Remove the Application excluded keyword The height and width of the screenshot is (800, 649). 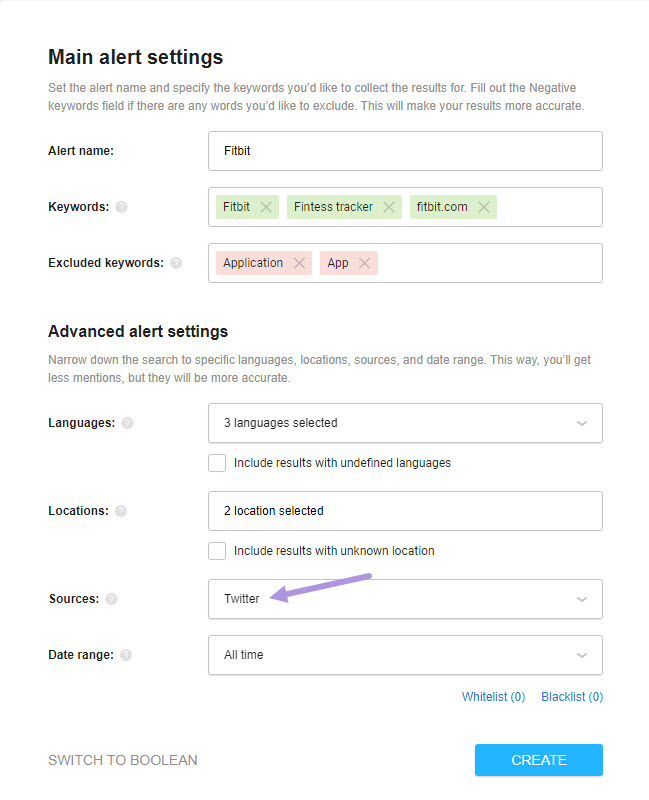click(x=299, y=263)
